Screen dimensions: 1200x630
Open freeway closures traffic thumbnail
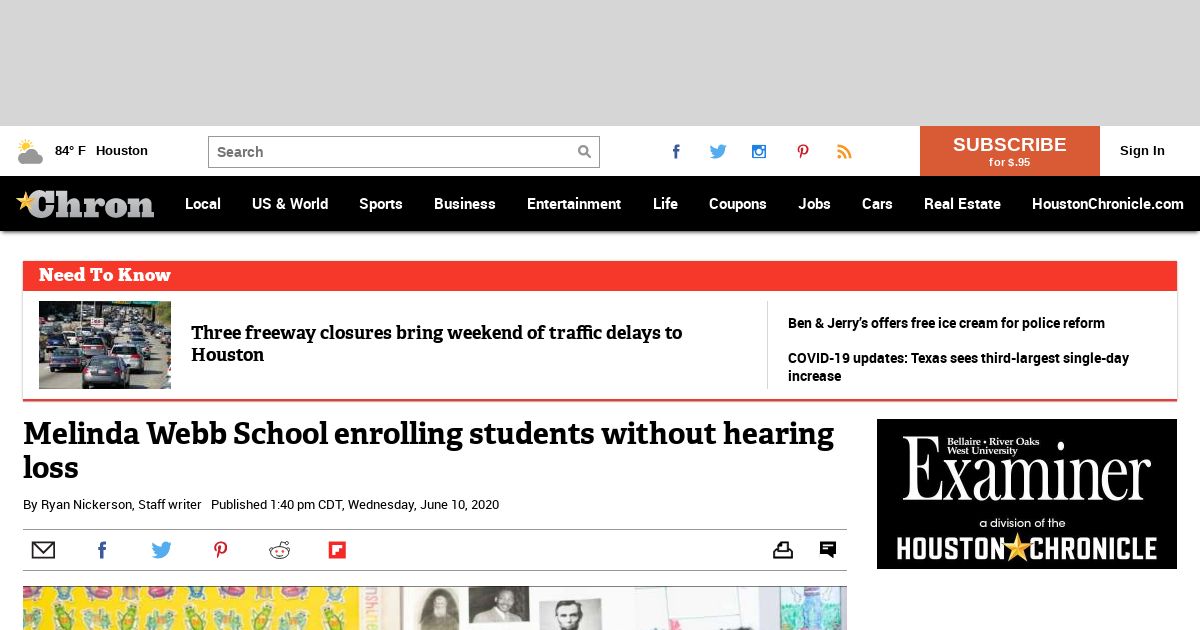point(105,345)
